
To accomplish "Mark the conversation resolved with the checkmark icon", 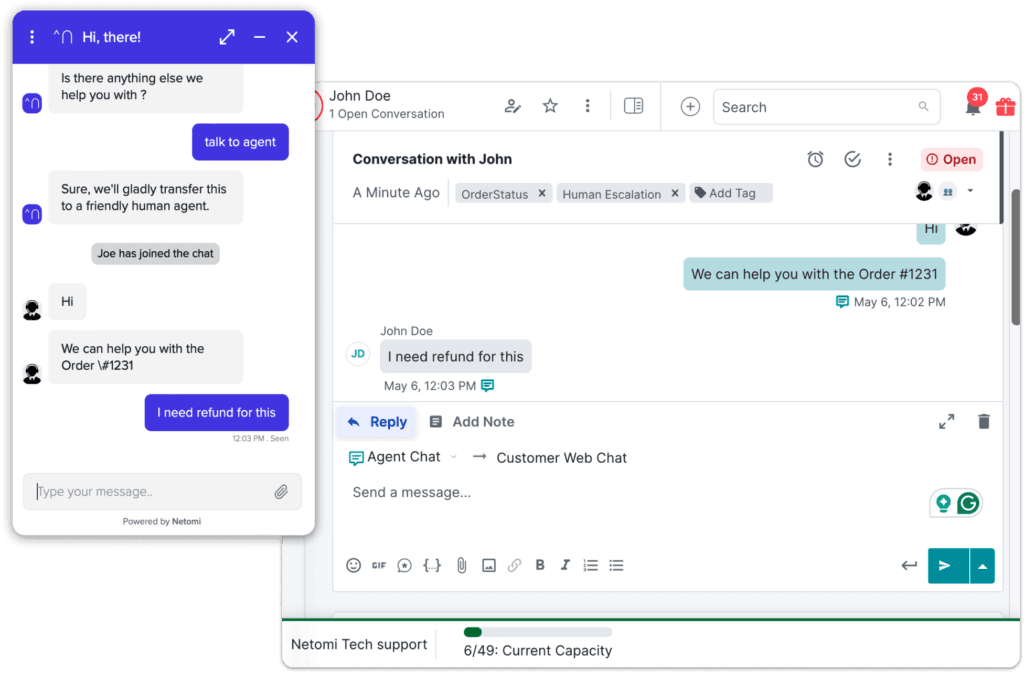I will (x=852, y=158).
